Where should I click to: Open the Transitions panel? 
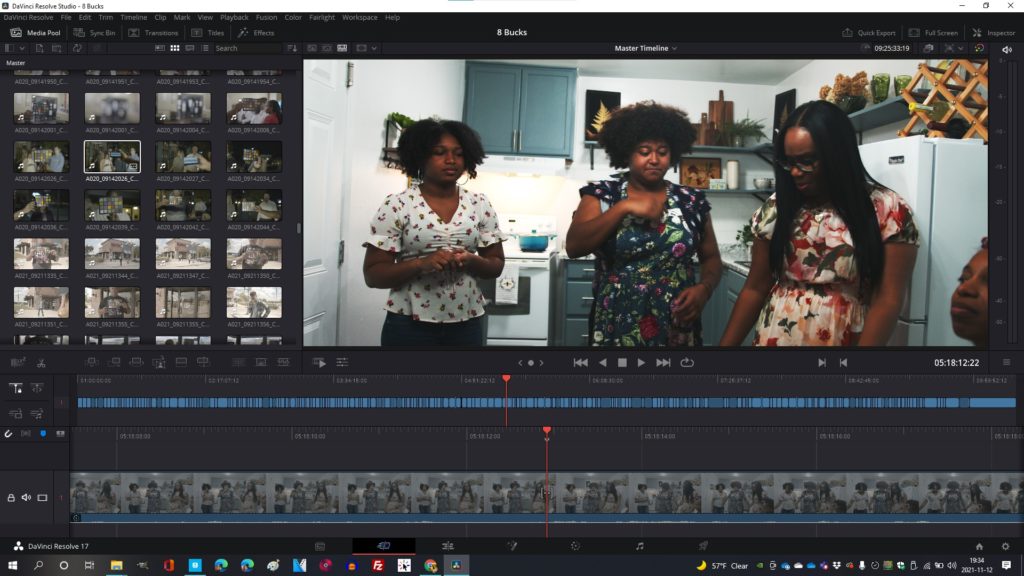click(x=153, y=32)
